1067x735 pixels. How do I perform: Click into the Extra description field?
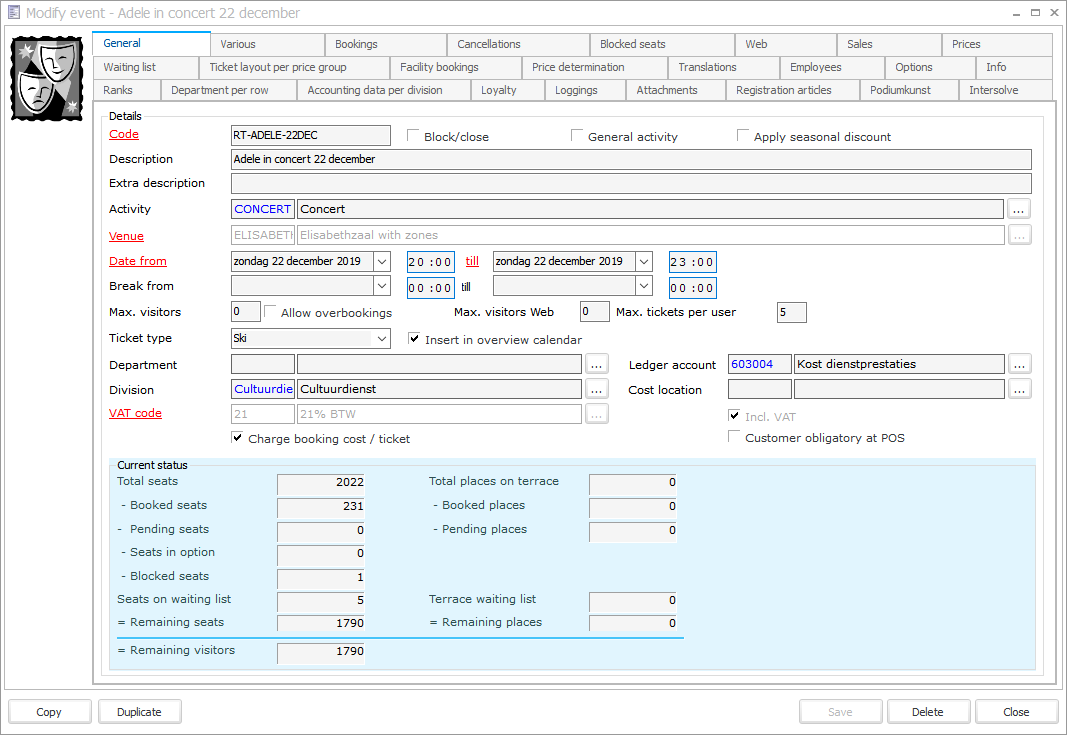630,183
